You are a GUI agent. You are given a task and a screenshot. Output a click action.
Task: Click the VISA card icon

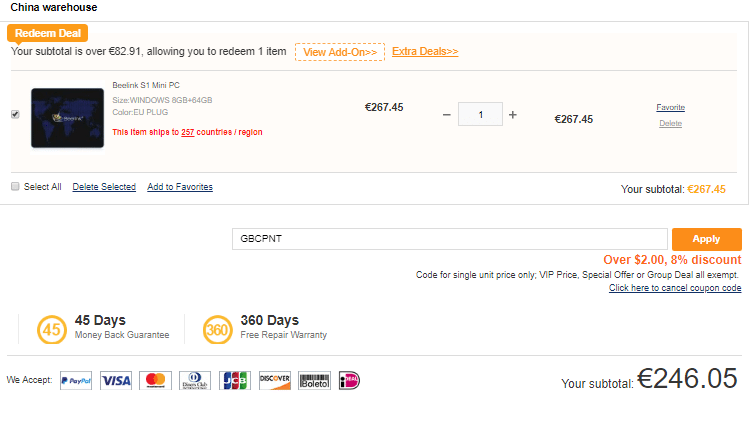tap(116, 380)
